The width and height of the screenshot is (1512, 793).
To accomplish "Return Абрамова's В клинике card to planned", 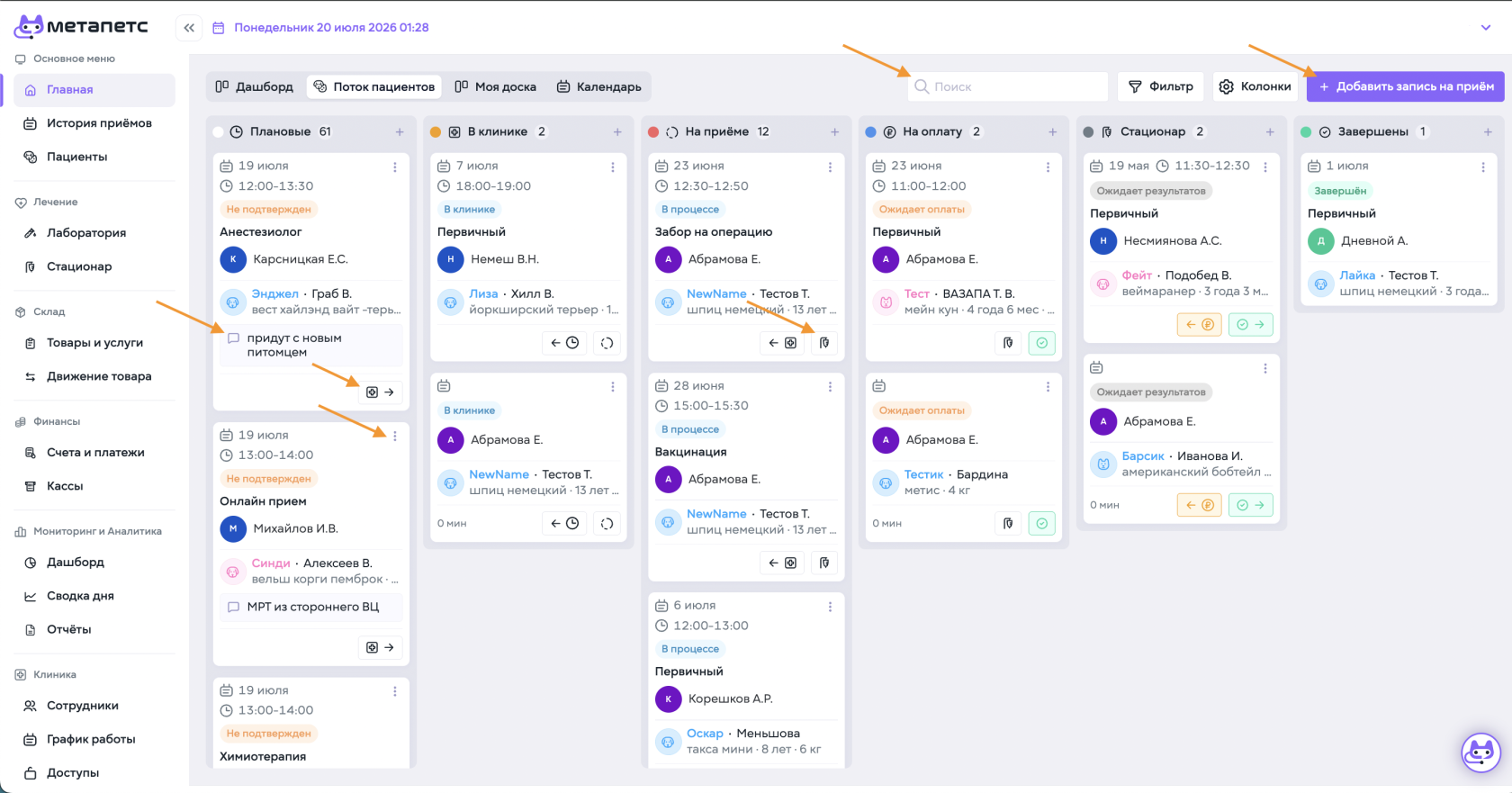I will [x=564, y=523].
